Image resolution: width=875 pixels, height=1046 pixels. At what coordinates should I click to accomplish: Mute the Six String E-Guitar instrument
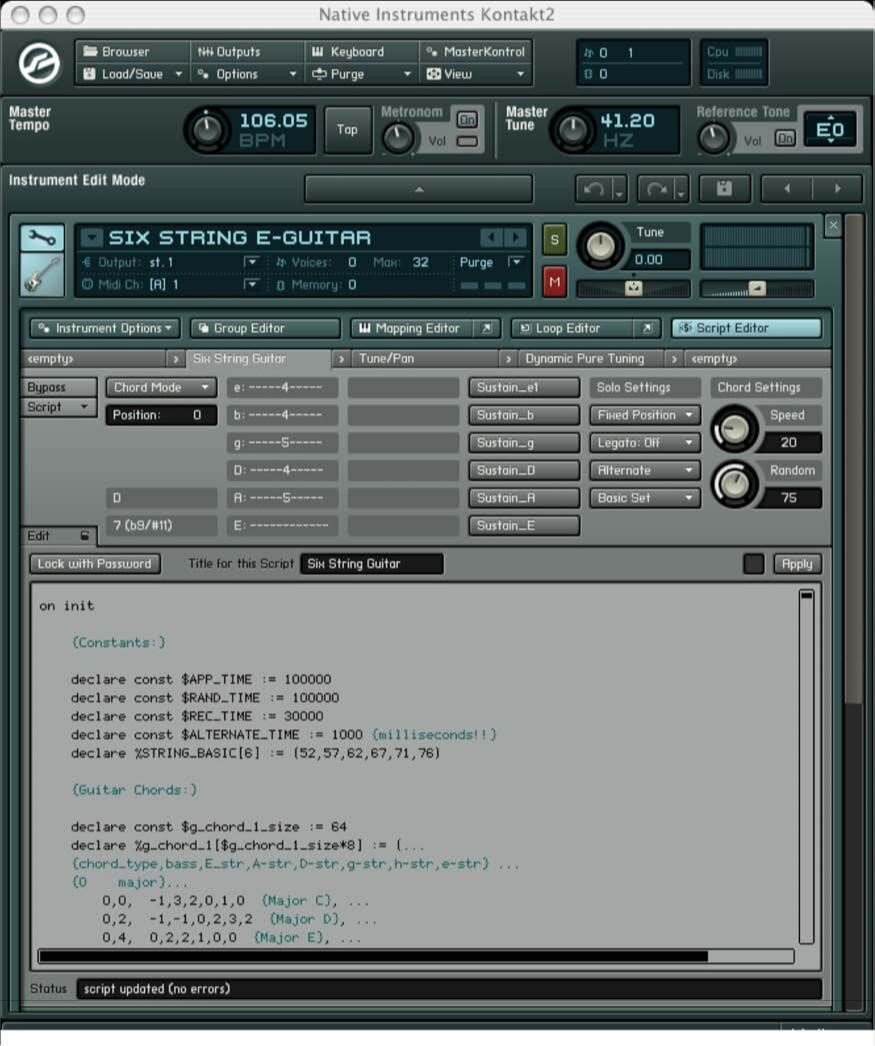pos(554,282)
